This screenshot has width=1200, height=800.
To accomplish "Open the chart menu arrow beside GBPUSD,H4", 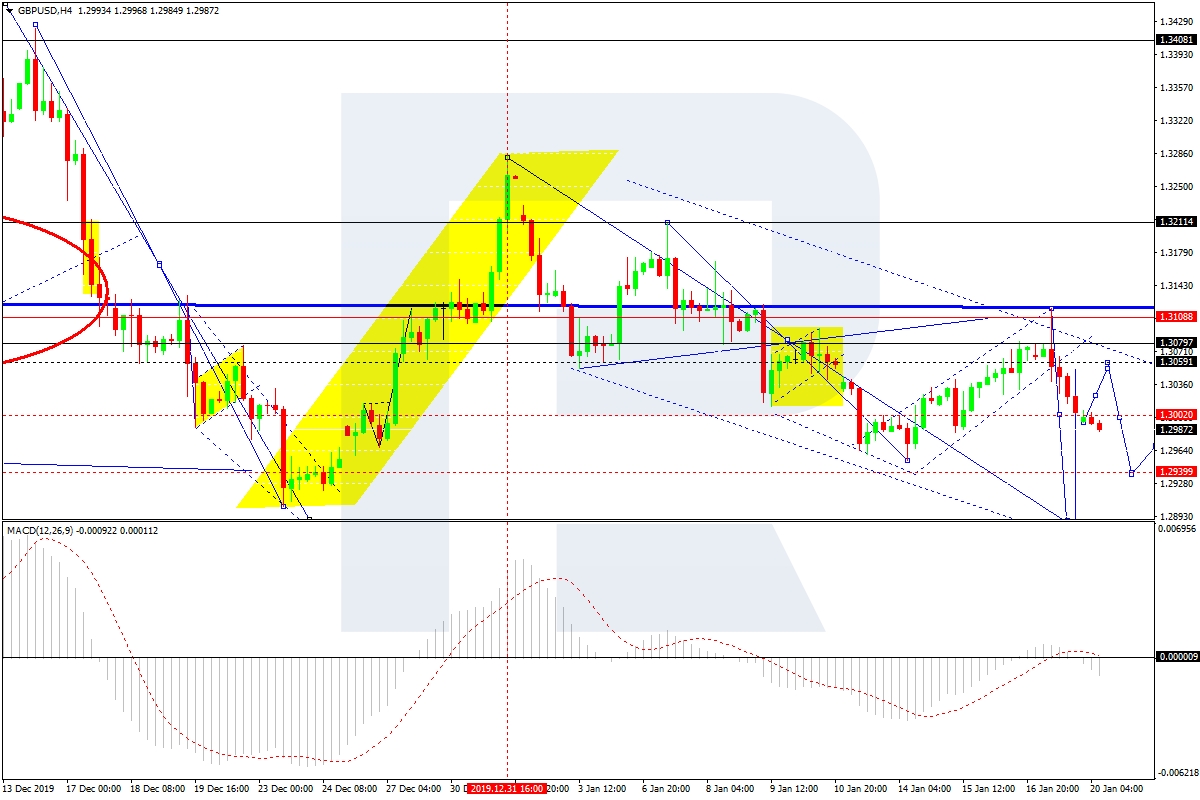I will 10,11.
